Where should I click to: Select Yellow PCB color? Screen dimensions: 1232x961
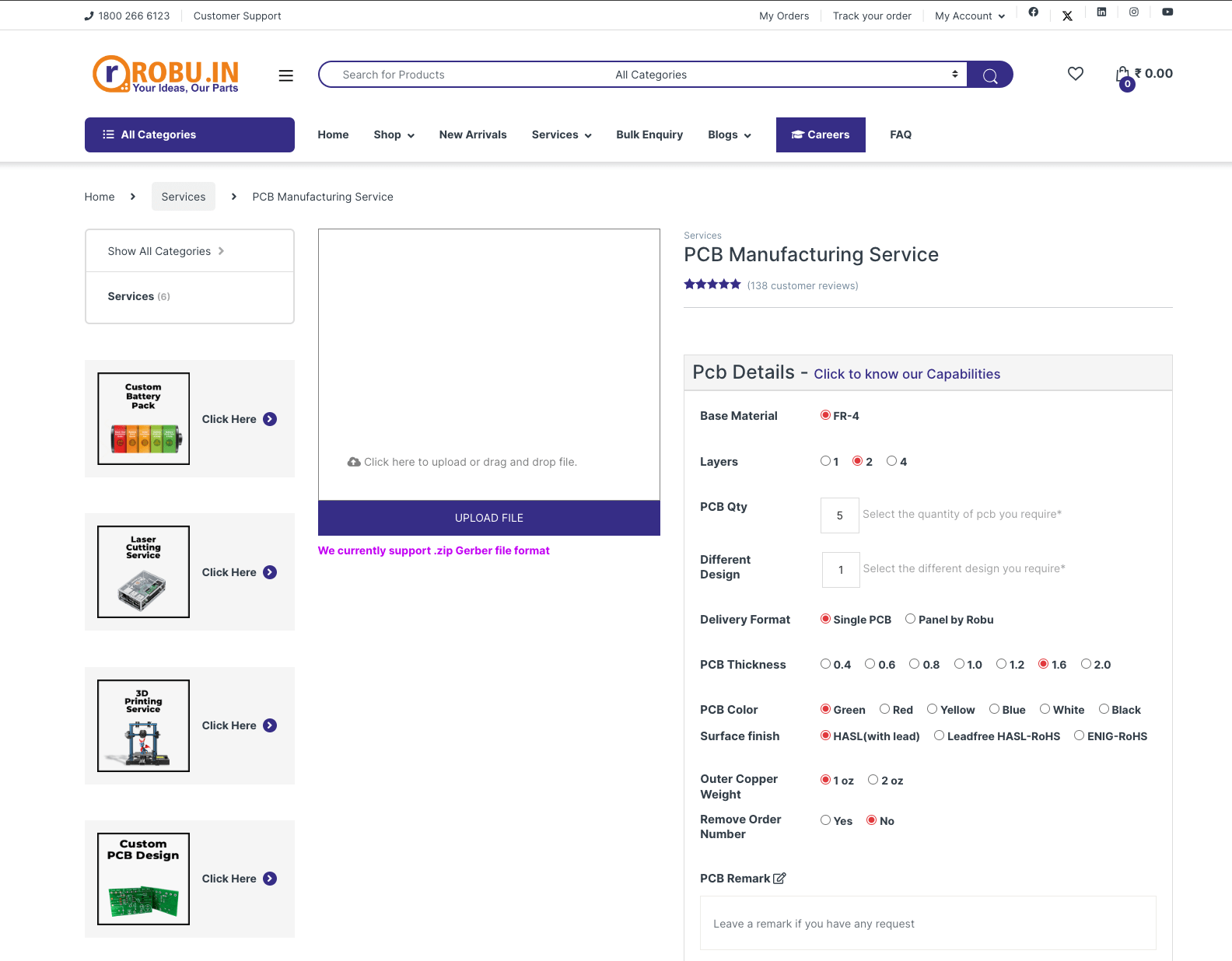pyautogui.click(x=932, y=709)
